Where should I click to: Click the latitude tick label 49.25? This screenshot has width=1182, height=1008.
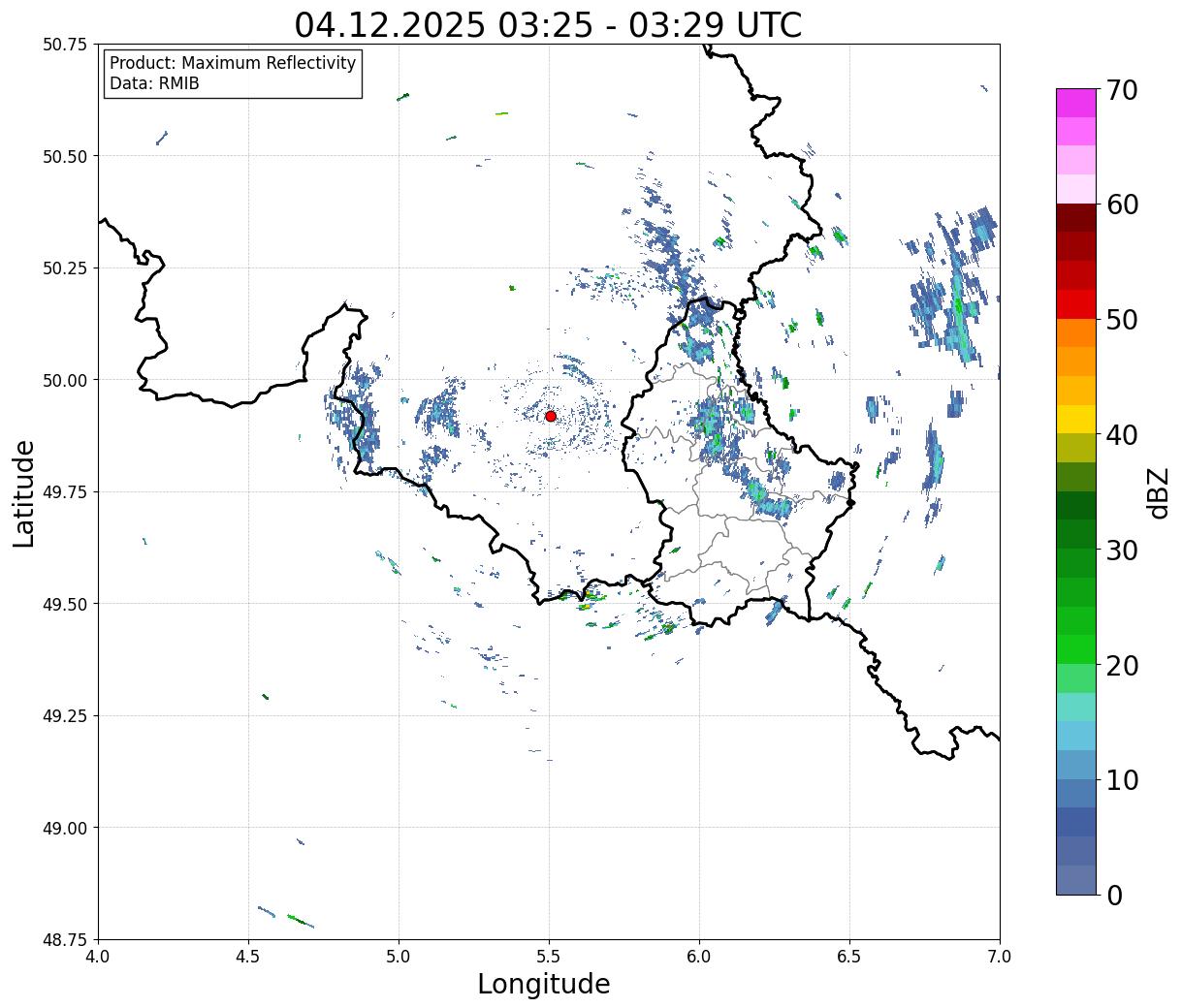point(65,716)
